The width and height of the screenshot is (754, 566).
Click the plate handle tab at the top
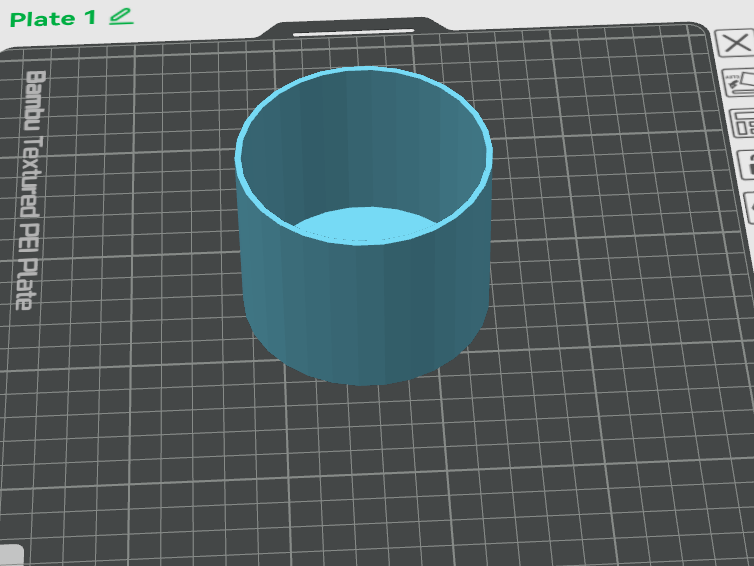354,27
